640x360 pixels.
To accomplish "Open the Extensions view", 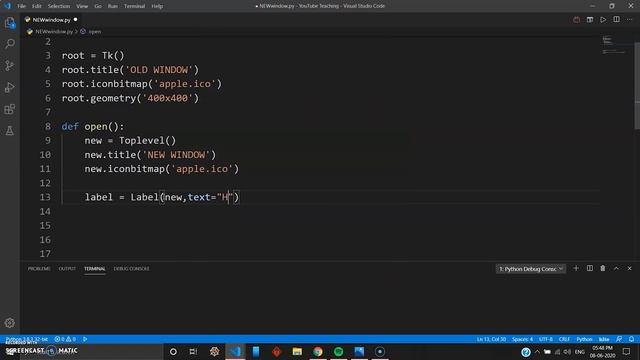I will (10, 109).
